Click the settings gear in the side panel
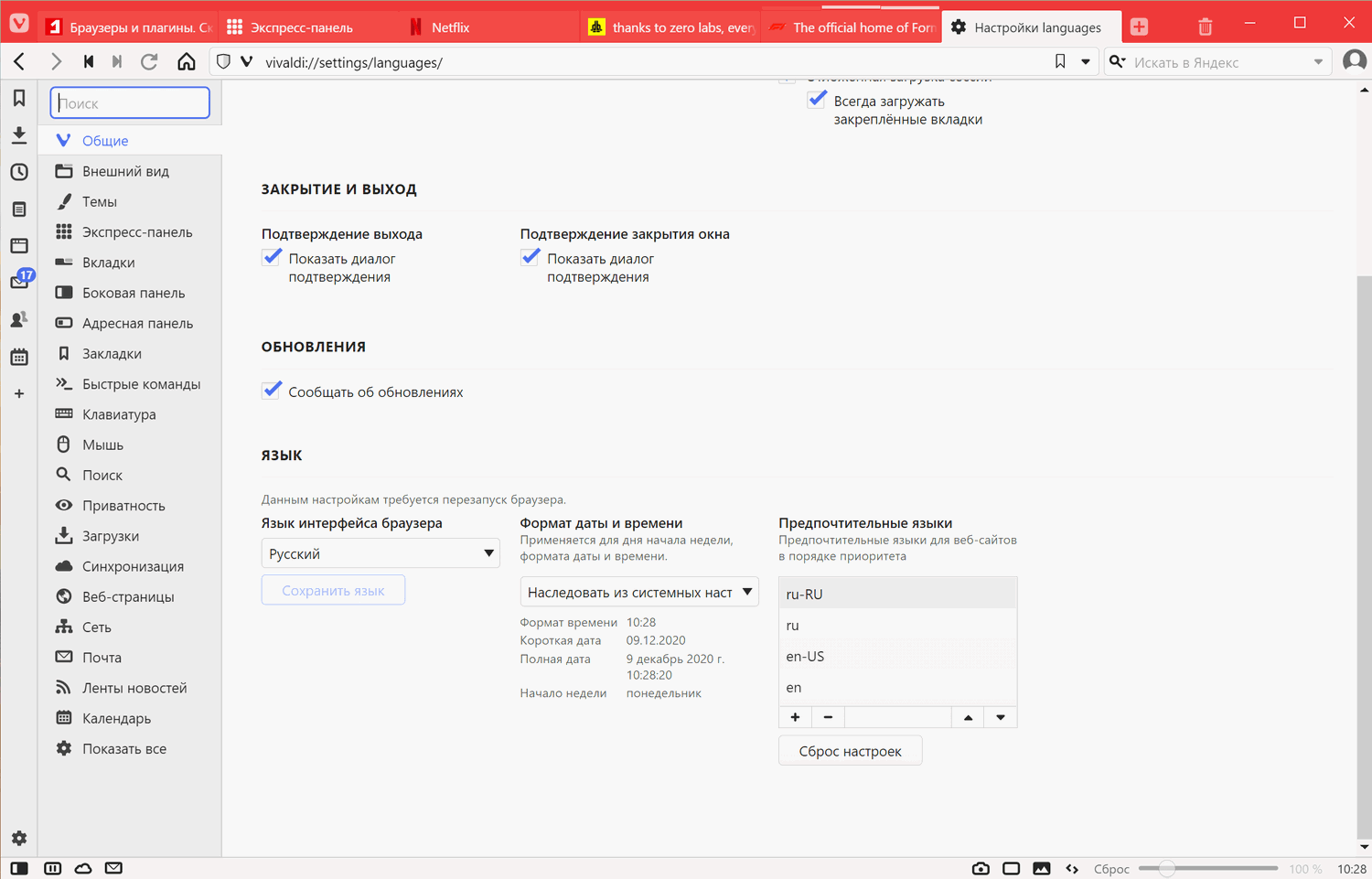1372x879 pixels. (19, 838)
